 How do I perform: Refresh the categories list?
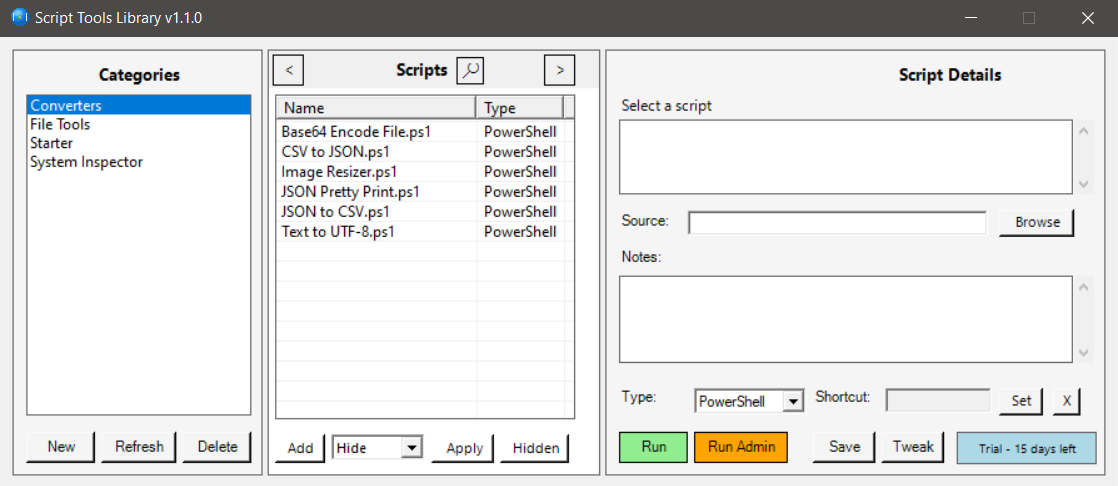139,447
